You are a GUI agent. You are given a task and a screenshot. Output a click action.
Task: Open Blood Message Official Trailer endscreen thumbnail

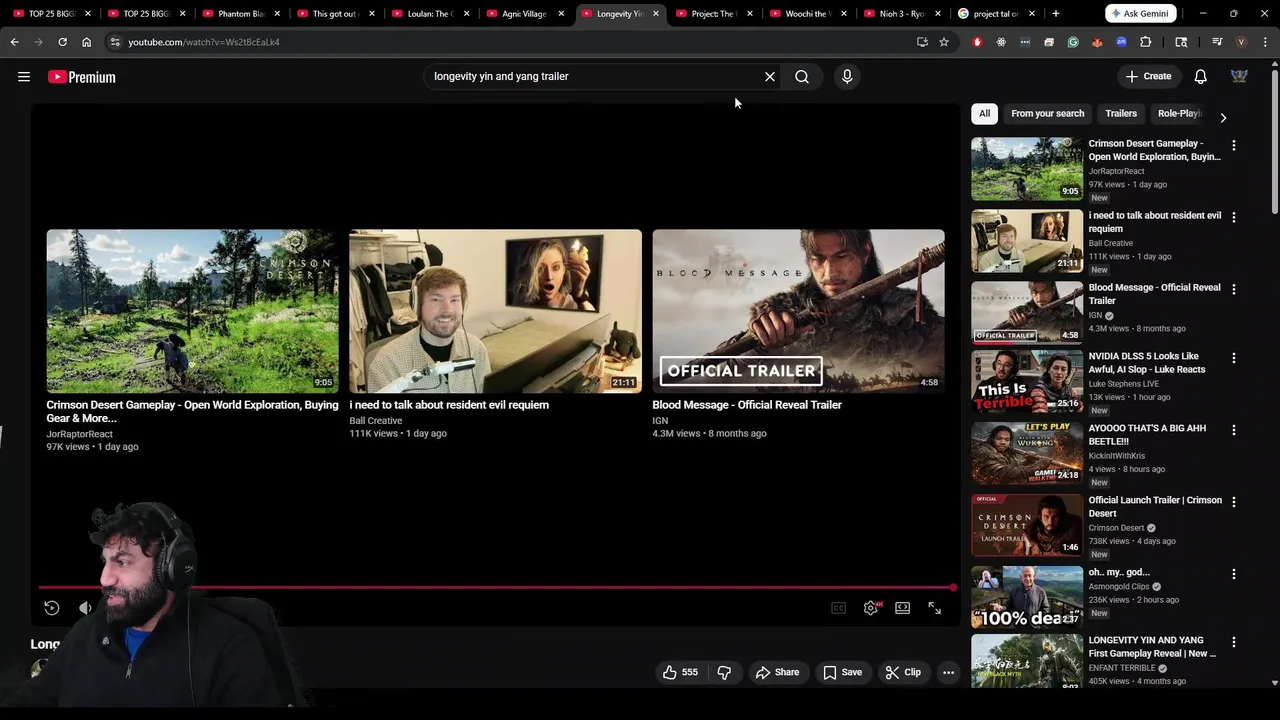(x=798, y=311)
